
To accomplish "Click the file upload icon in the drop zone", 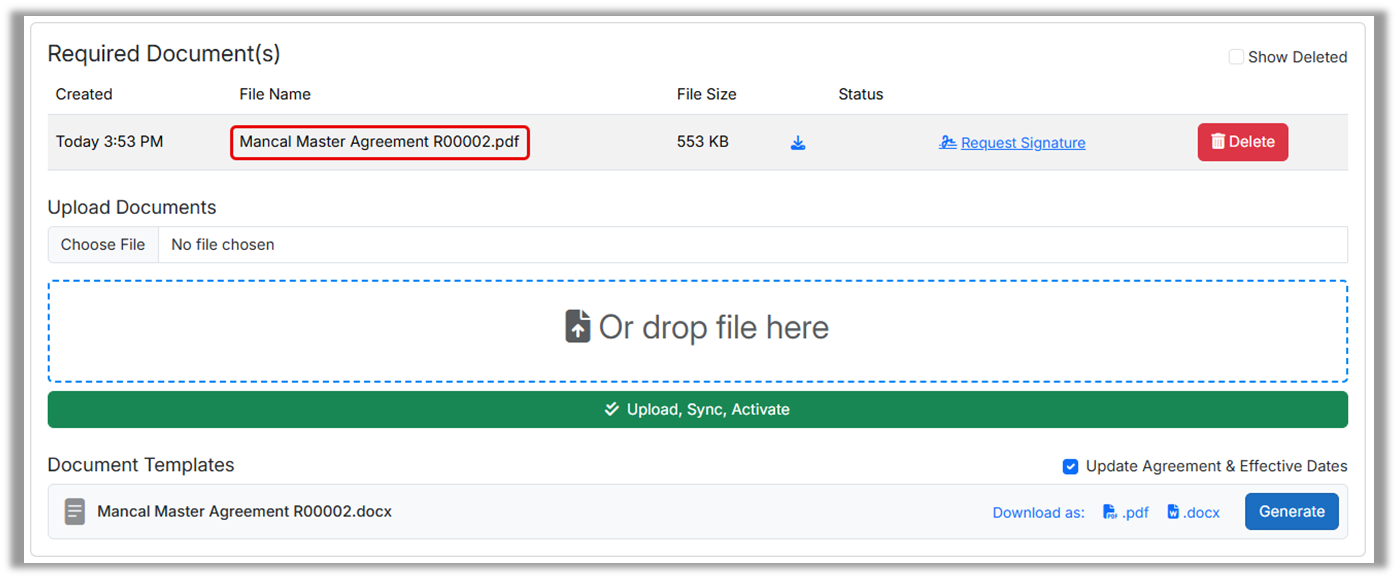I will click(578, 327).
